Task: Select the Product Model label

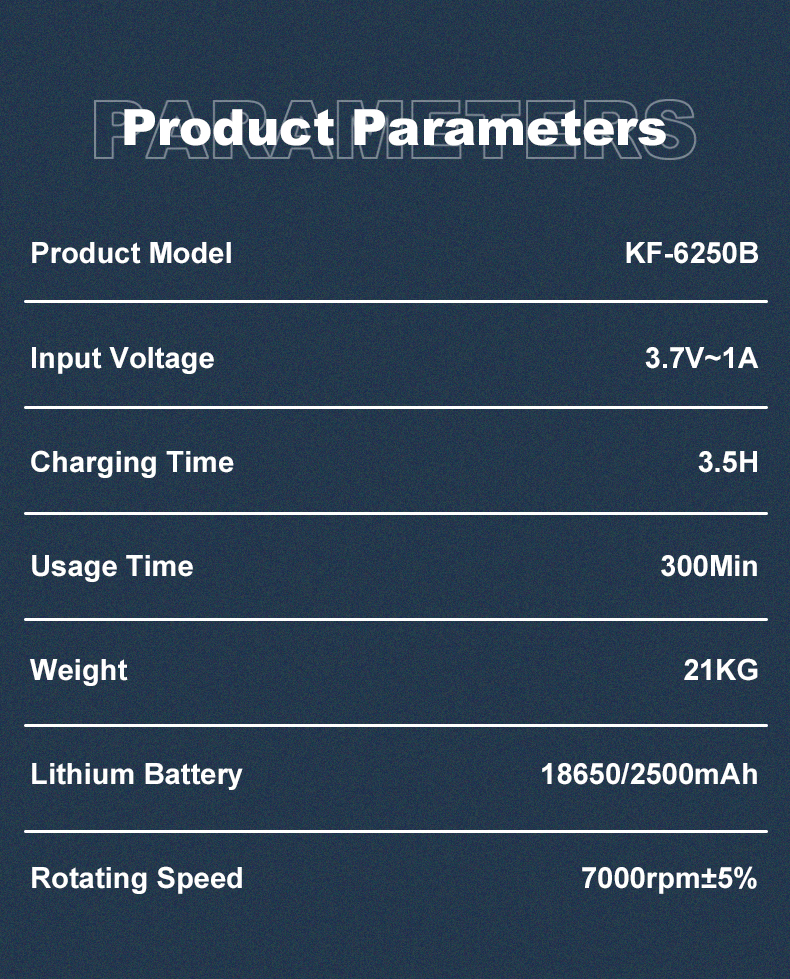Action: coord(131,253)
